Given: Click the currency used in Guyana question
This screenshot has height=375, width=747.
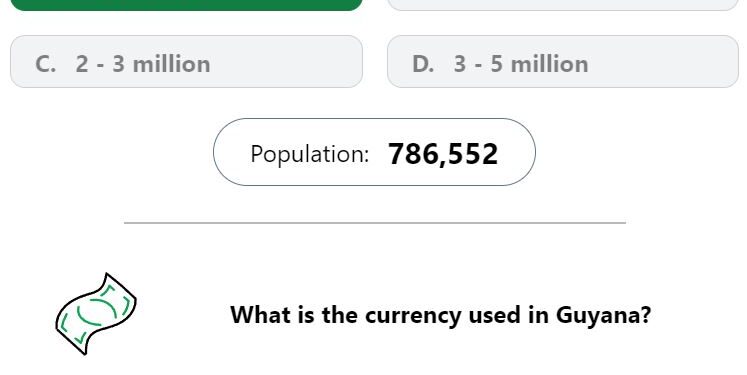Looking at the screenshot, I should pyautogui.click(x=440, y=315).
